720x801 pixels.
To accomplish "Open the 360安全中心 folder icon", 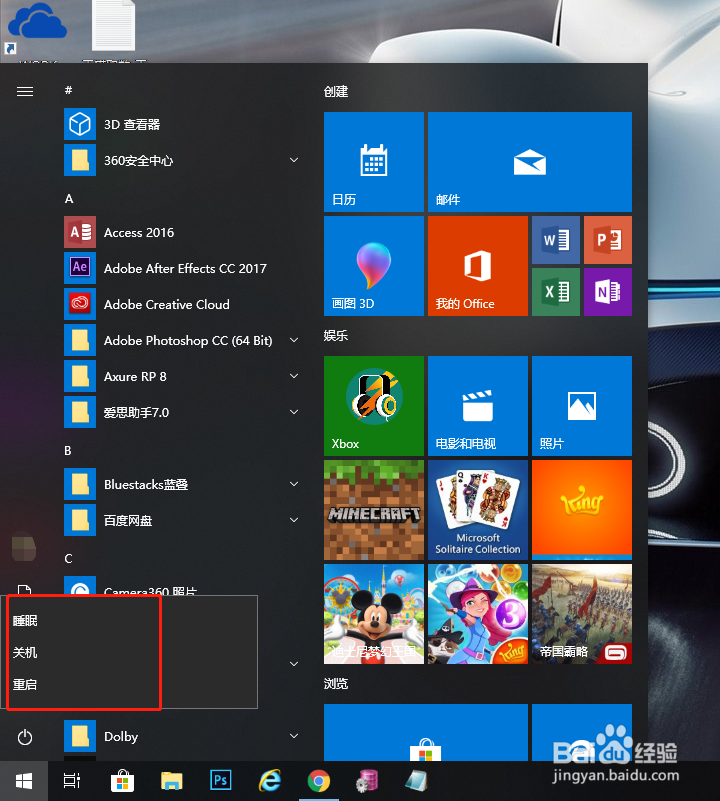I will [x=80, y=160].
